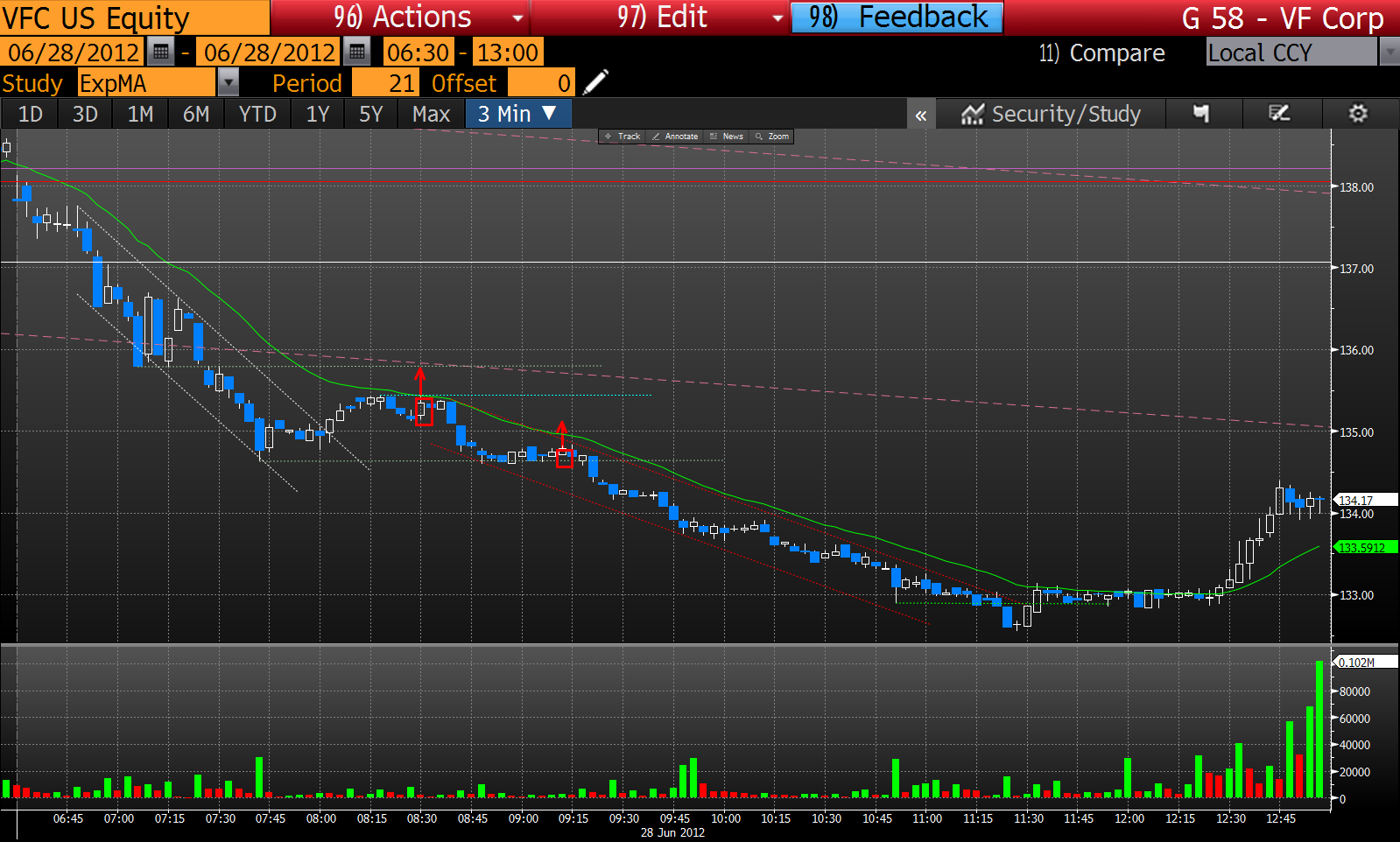Viewport: 1400px width, 842px height.
Task: Click the 09:00 time axis label
Action: [524, 818]
